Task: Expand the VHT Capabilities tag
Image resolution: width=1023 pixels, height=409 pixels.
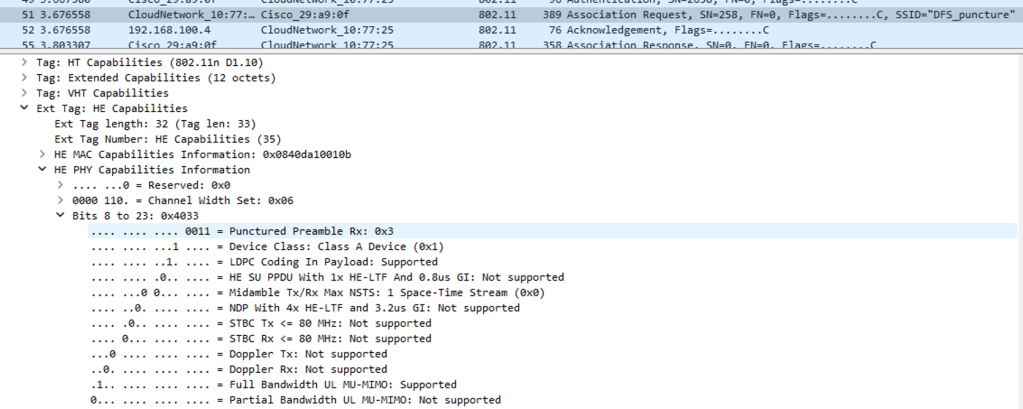Action: click(24, 93)
